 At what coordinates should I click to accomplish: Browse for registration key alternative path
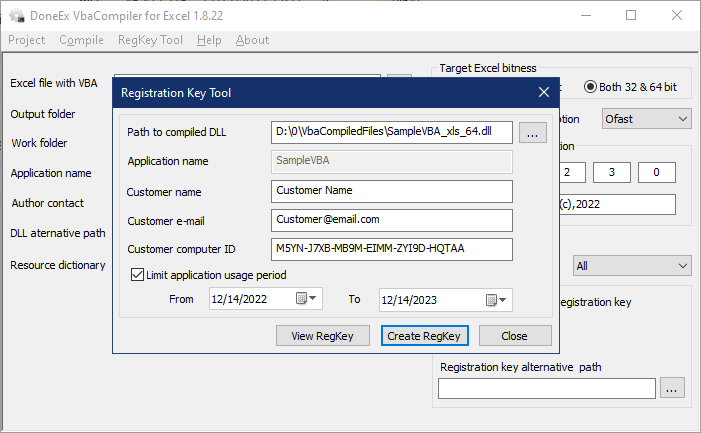672,388
